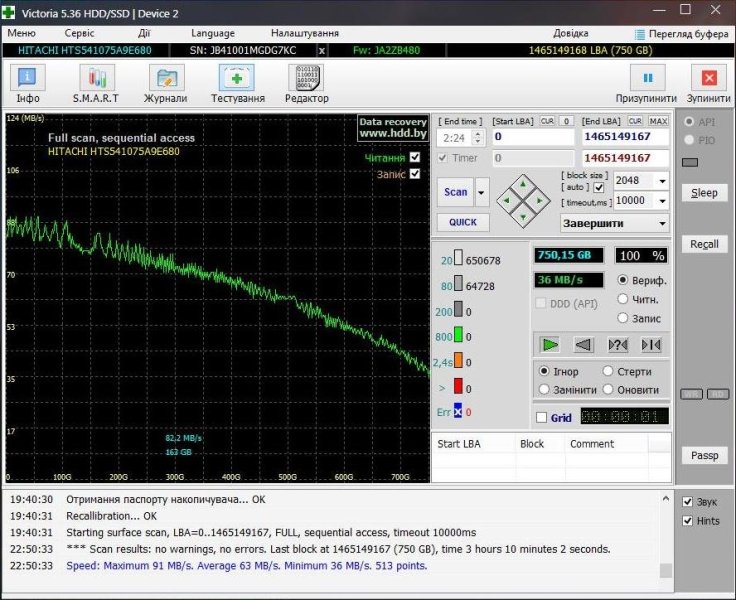
Task: Open the Сервіс menu
Action: (78, 33)
